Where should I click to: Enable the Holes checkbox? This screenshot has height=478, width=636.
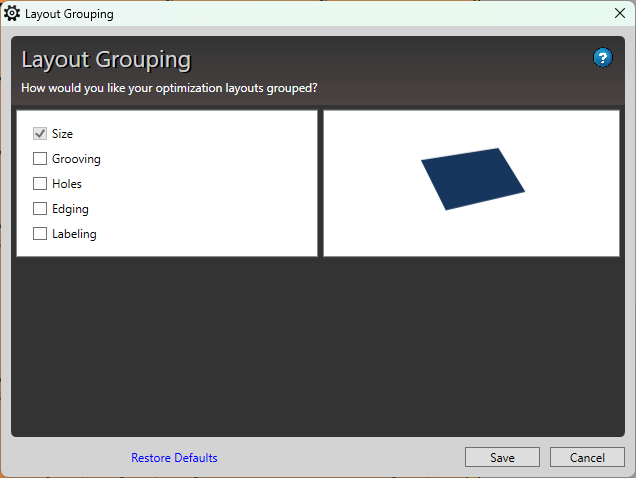(40, 184)
